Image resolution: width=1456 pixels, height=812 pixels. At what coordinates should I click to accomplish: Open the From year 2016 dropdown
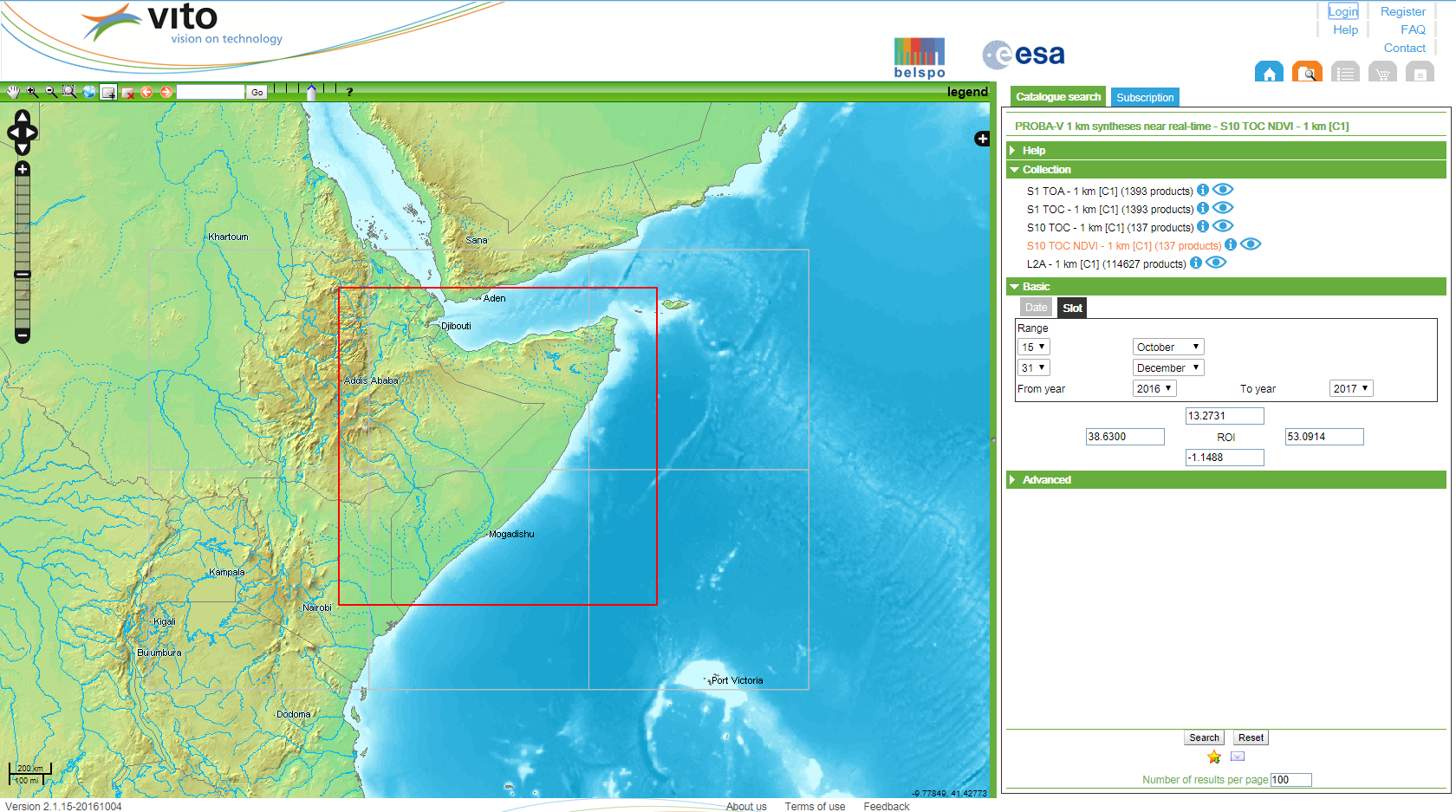pyautogui.click(x=1154, y=388)
